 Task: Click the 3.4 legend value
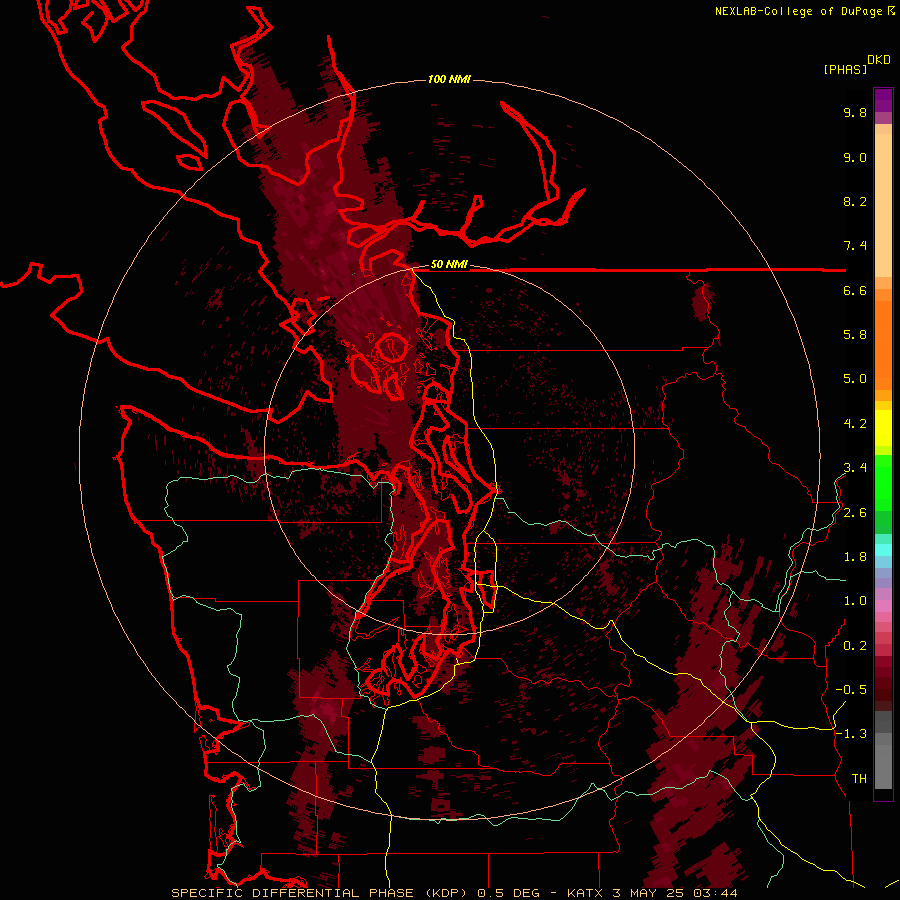click(x=855, y=468)
